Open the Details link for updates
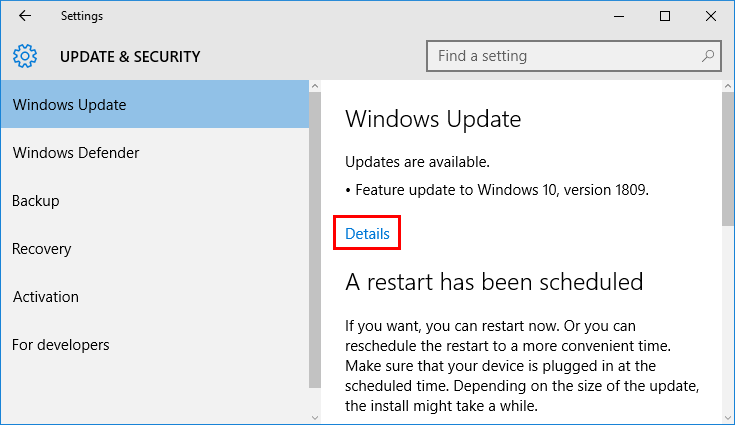This screenshot has width=735, height=425. (367, 234)
